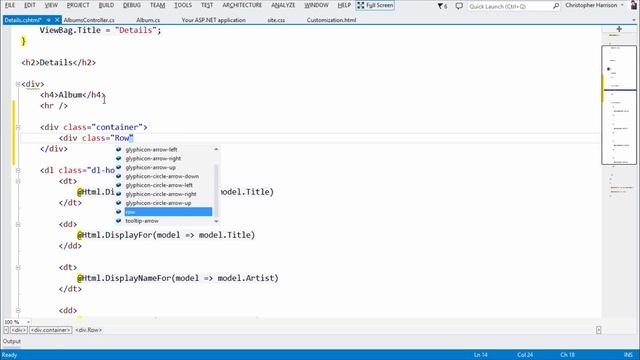Click breadcrumb left navigation arrow
Screen dimensions: 640x360
pos(6,330)
